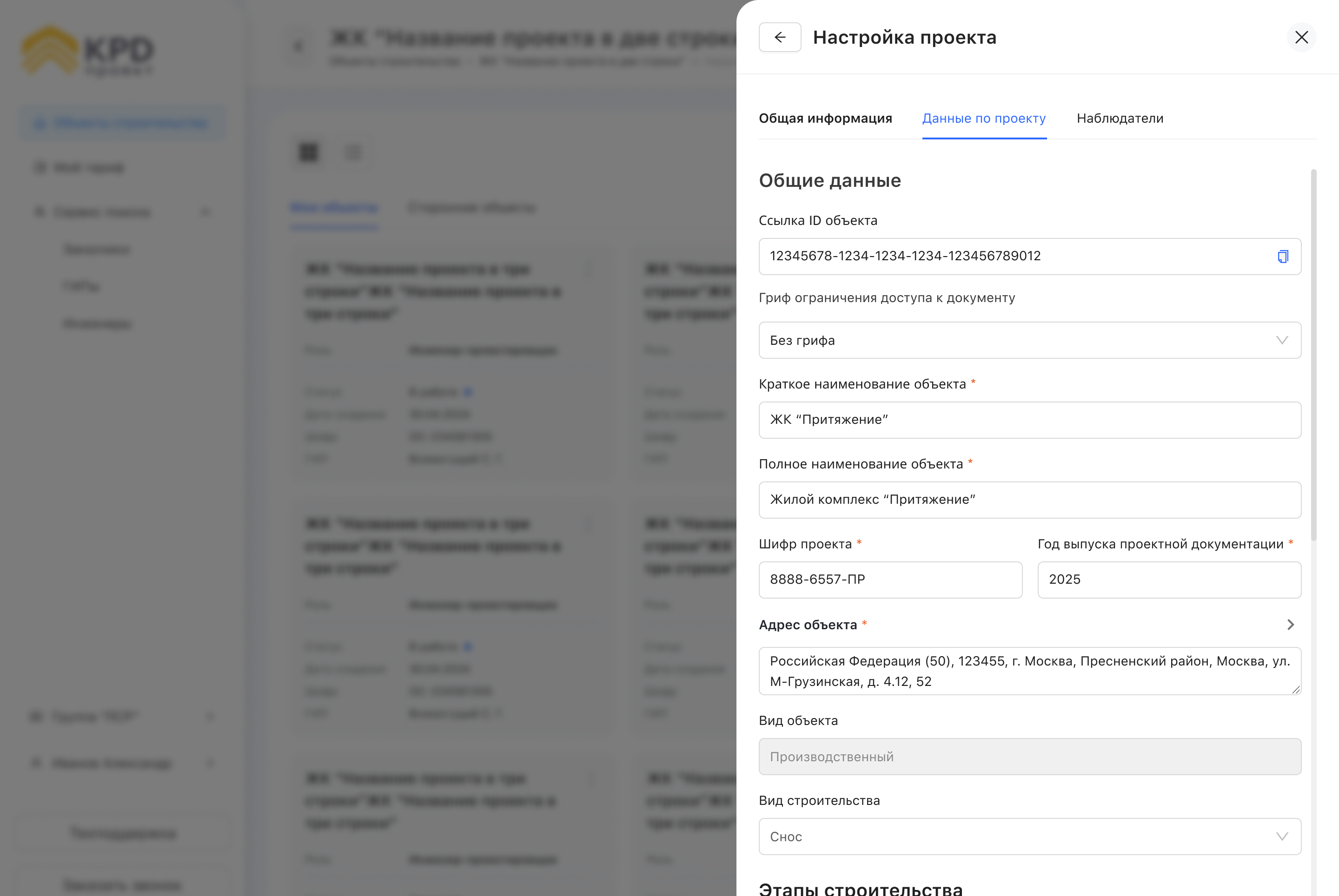This screenshot has height=896, width=1339.
Task: Click the Вид строительства label
Action: 819,801
